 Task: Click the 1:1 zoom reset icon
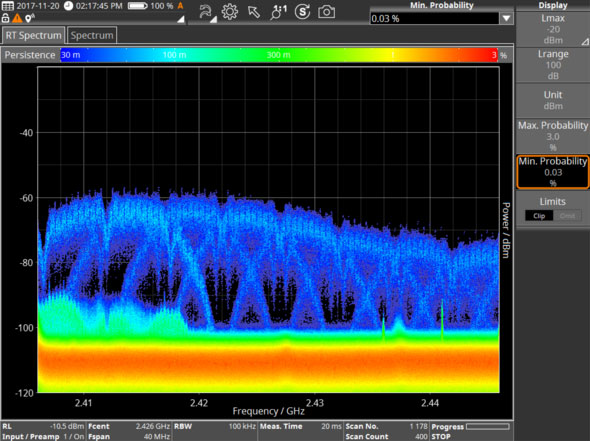(278, 12)
